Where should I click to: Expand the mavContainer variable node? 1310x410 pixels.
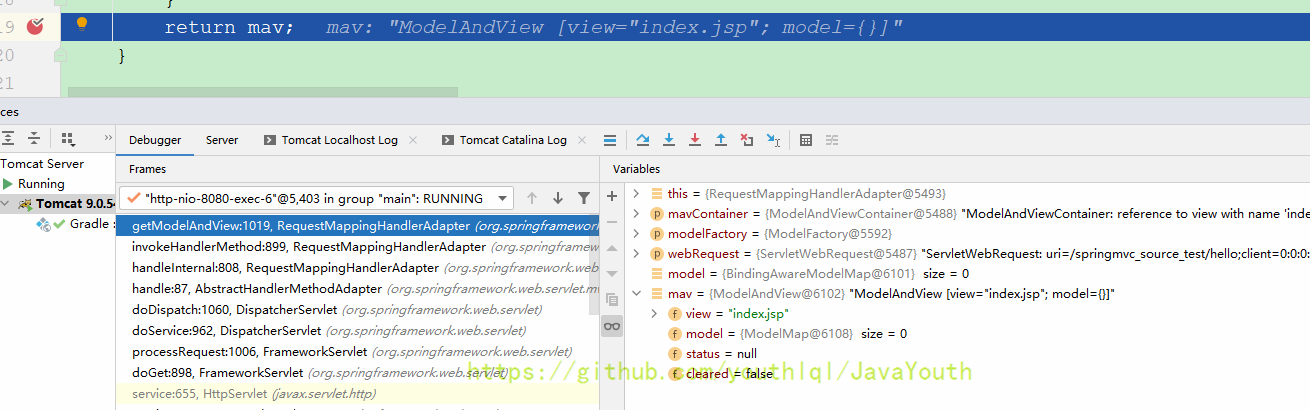[636, 214]
